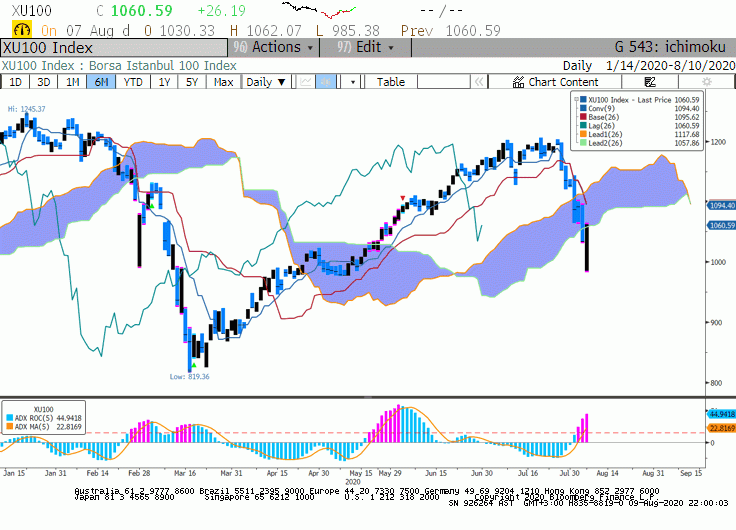
Task: Click the Lead2(26) legend label
Action: click(605, 143)
